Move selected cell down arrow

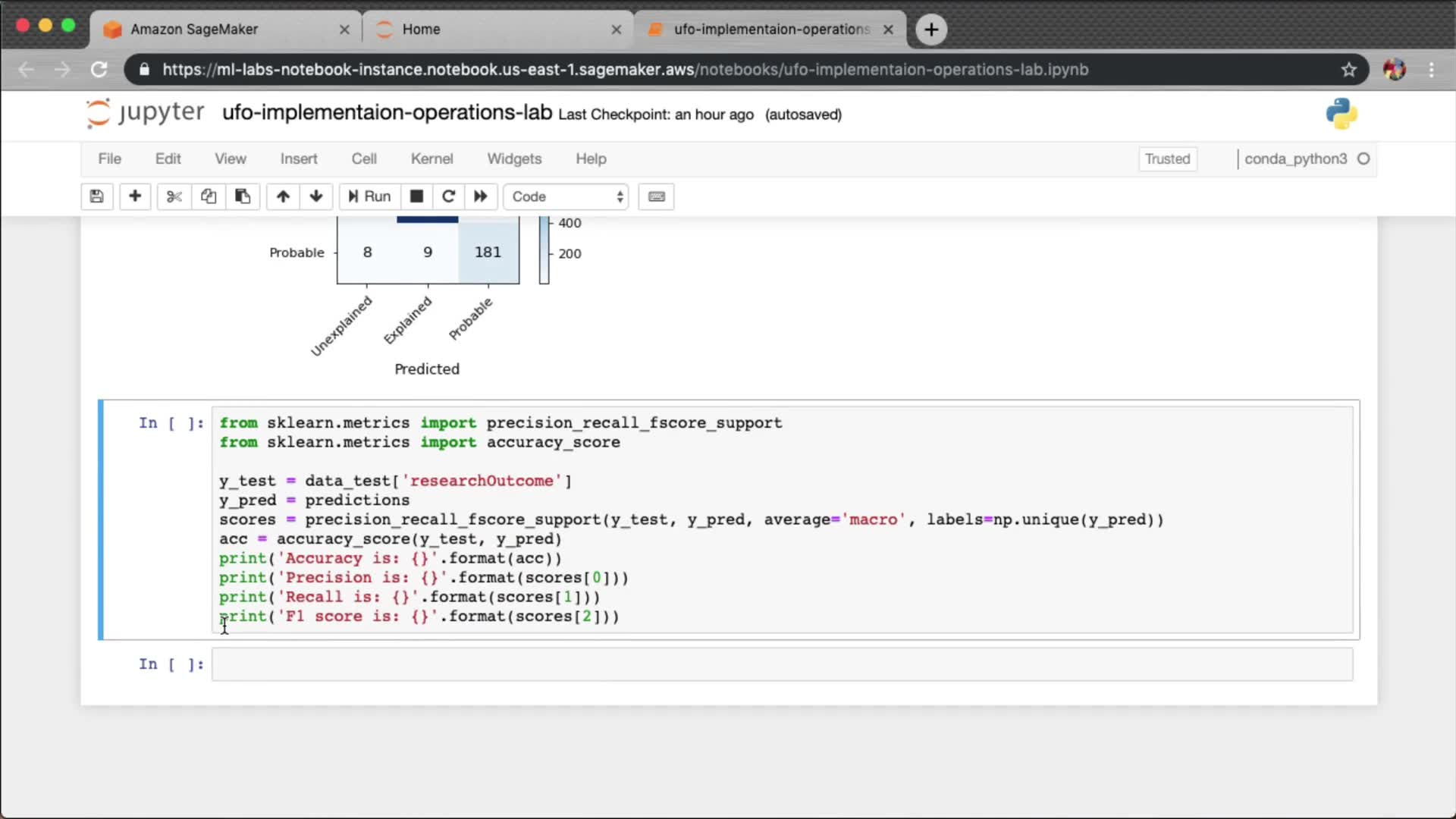click(316, 196)
